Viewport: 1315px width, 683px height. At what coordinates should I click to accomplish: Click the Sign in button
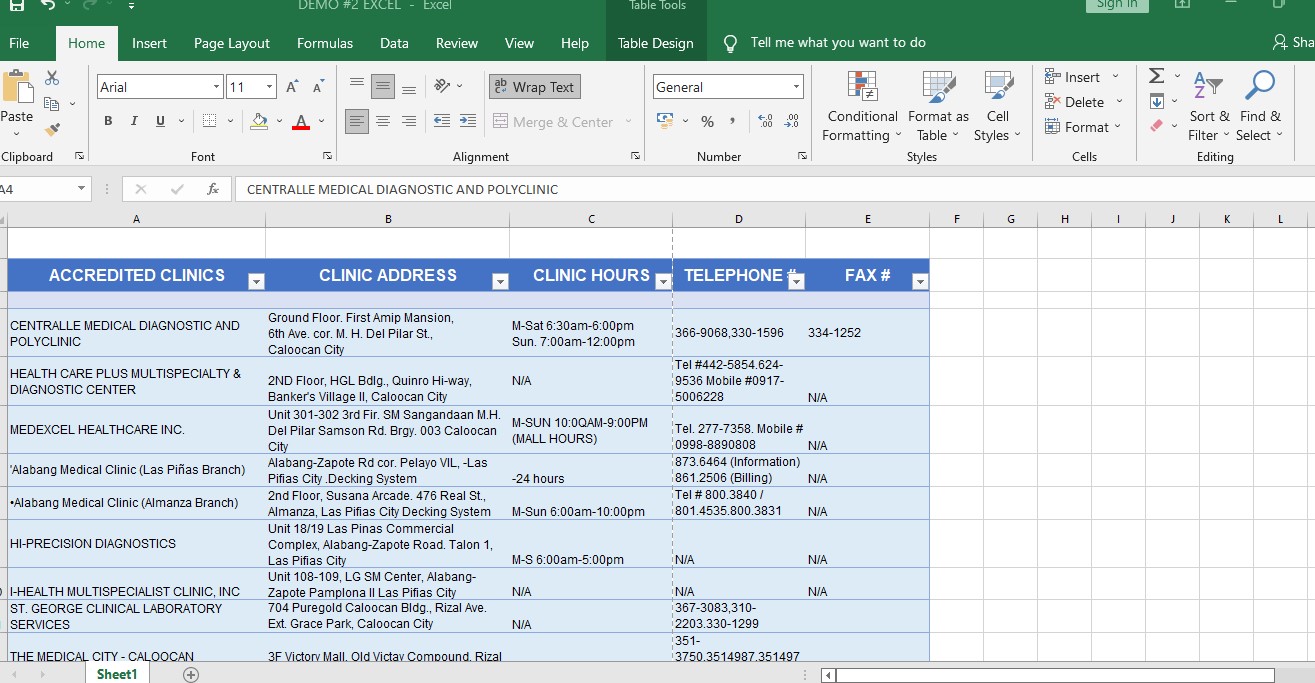(1117, 5)
